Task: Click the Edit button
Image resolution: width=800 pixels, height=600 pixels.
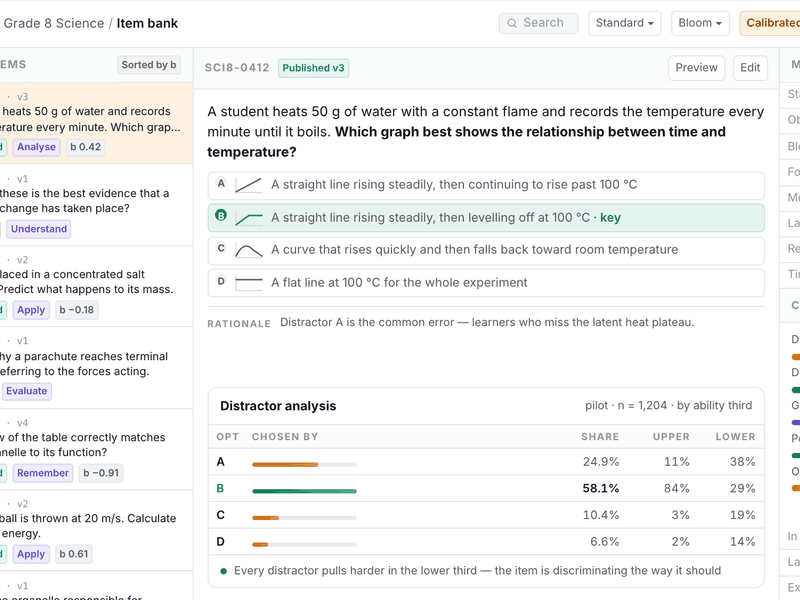Action: click(750, 68)
